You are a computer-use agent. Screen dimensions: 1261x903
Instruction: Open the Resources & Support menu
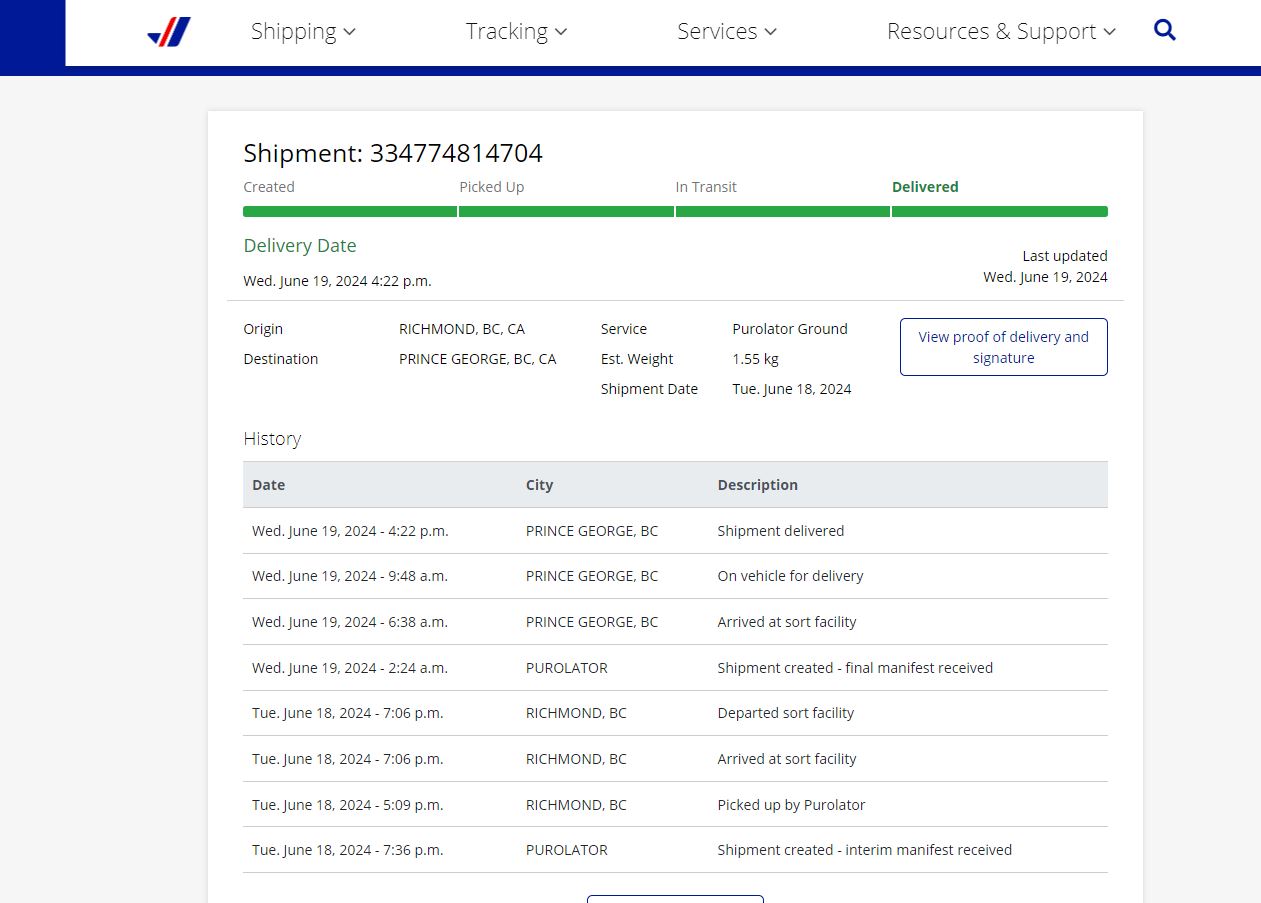[1001, 31]
